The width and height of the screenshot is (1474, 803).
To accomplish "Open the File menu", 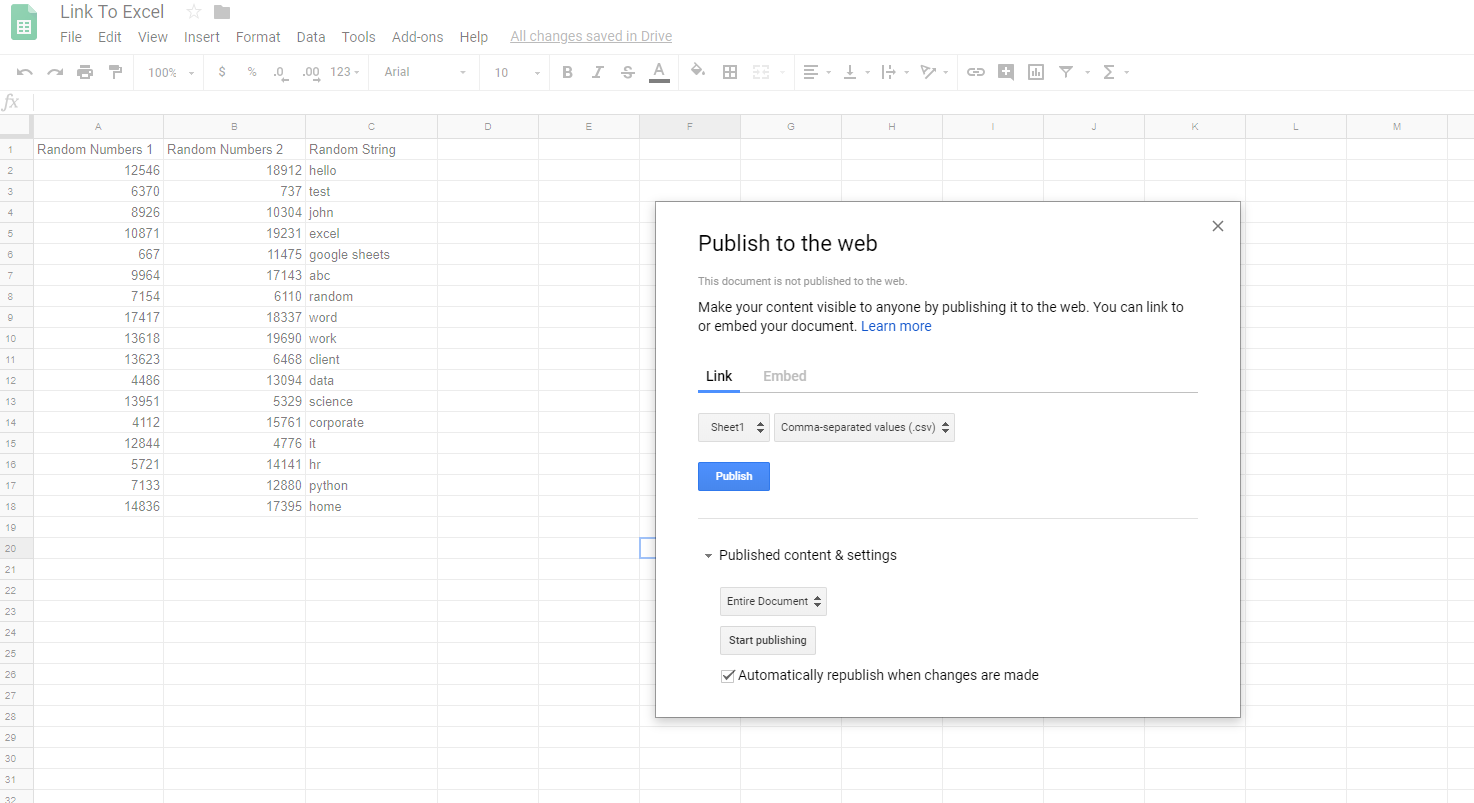I will (x=71, y=37).
